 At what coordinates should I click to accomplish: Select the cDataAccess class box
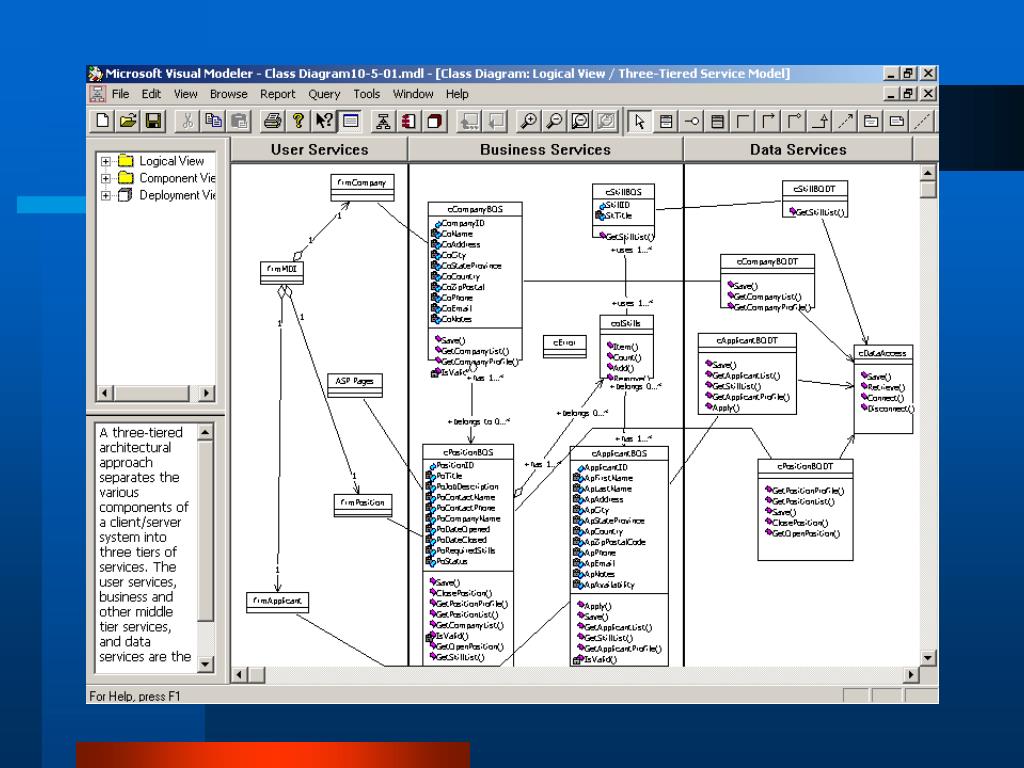(883, 389)
